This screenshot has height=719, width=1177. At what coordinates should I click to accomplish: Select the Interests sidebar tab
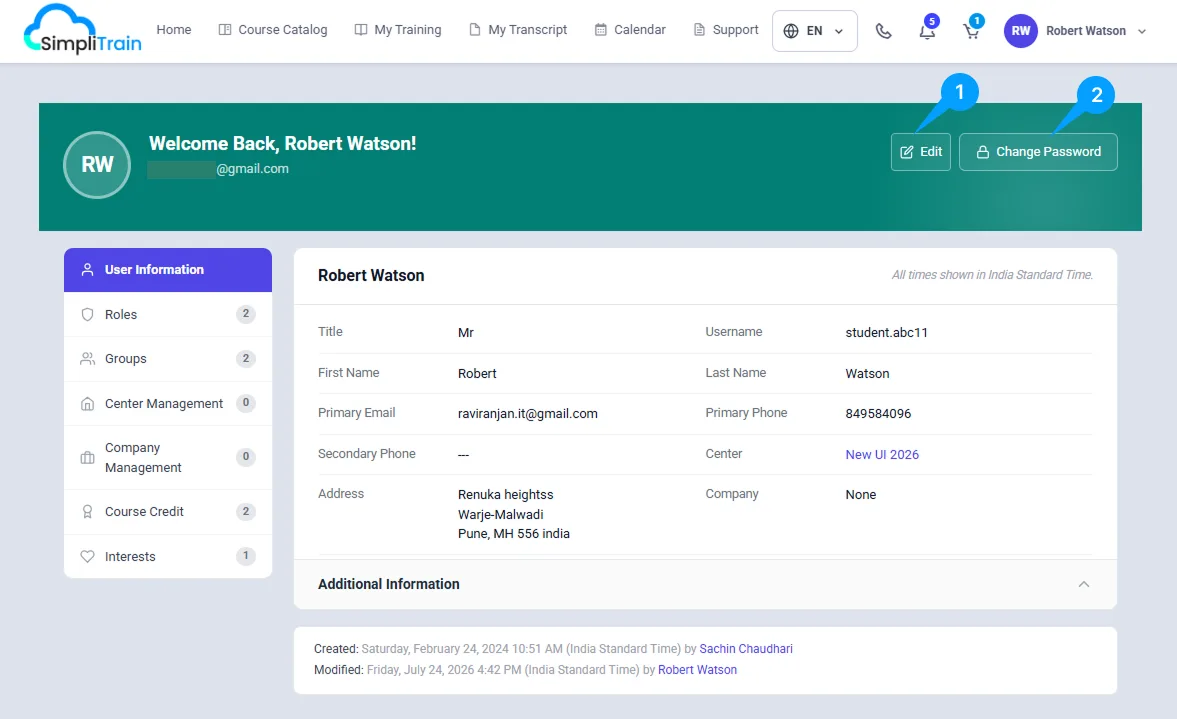click(x=168, y=556)
